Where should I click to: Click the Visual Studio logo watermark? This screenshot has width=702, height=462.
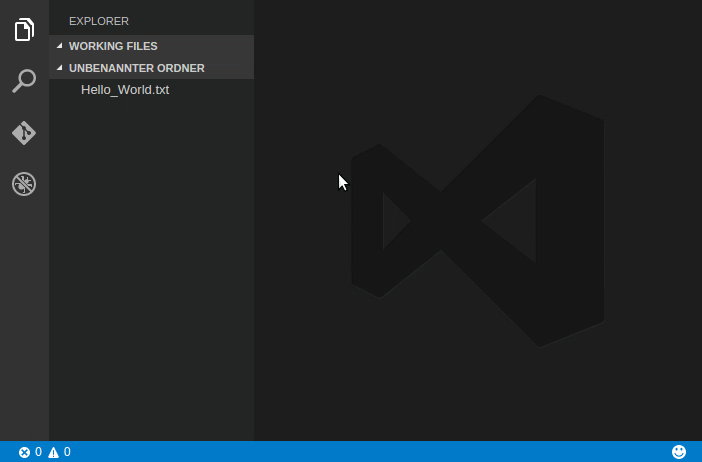pos(477,221)
